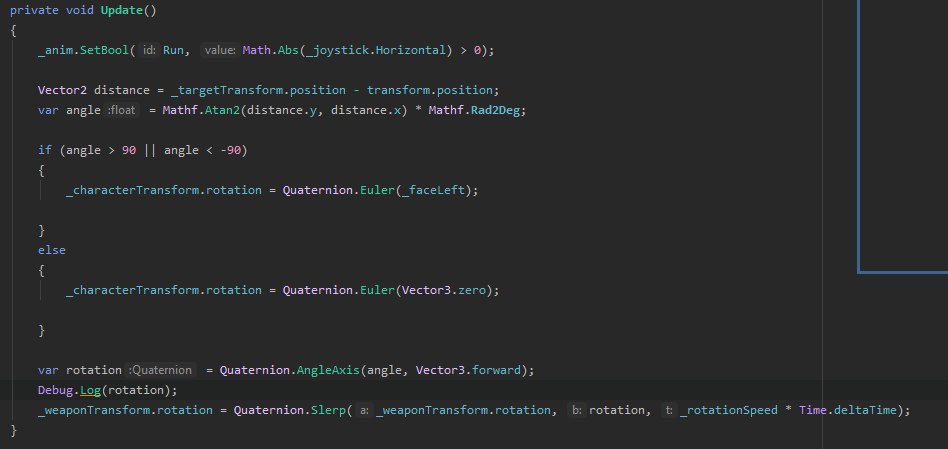Click rotation variable beside ':Quaternion' hint
The image size is (948, 449).
(94, 370)
